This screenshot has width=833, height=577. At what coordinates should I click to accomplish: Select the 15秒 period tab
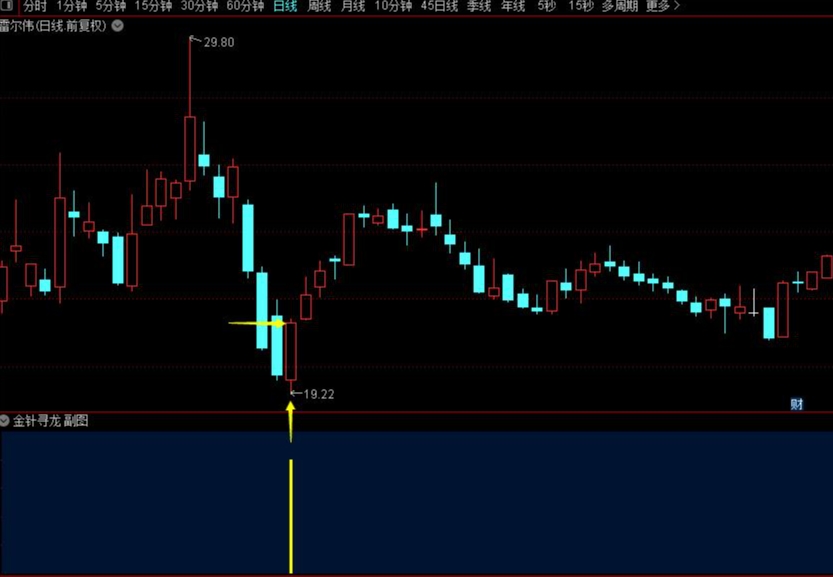(581, 6)
